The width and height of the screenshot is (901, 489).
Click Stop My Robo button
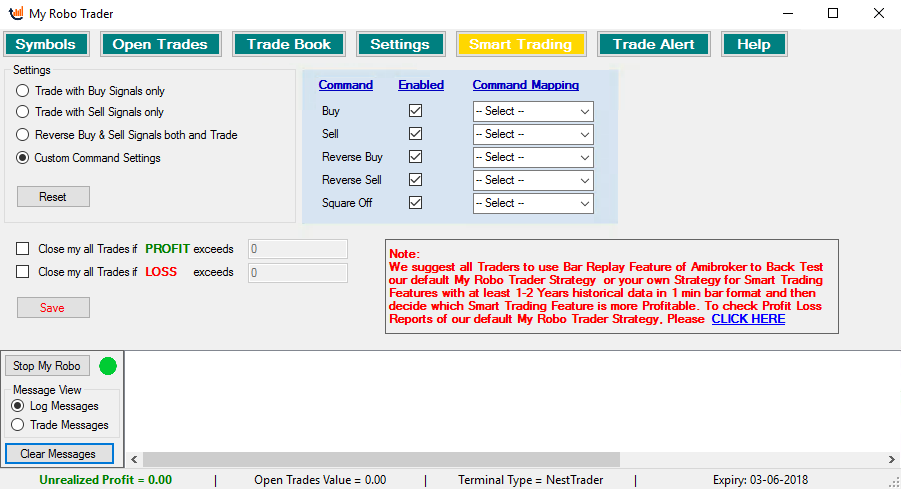coord(47,365)
